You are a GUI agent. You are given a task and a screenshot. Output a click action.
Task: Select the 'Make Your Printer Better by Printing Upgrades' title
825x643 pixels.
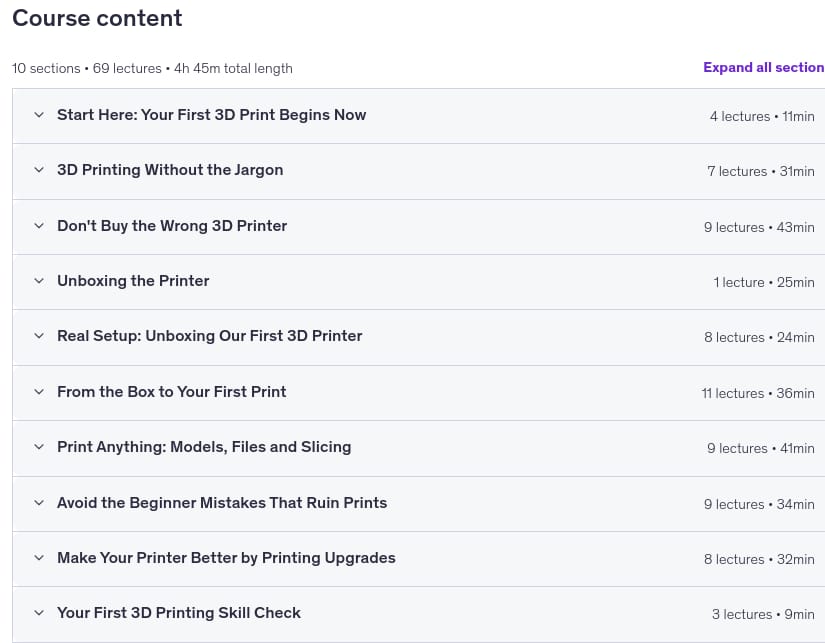point(226,558)
